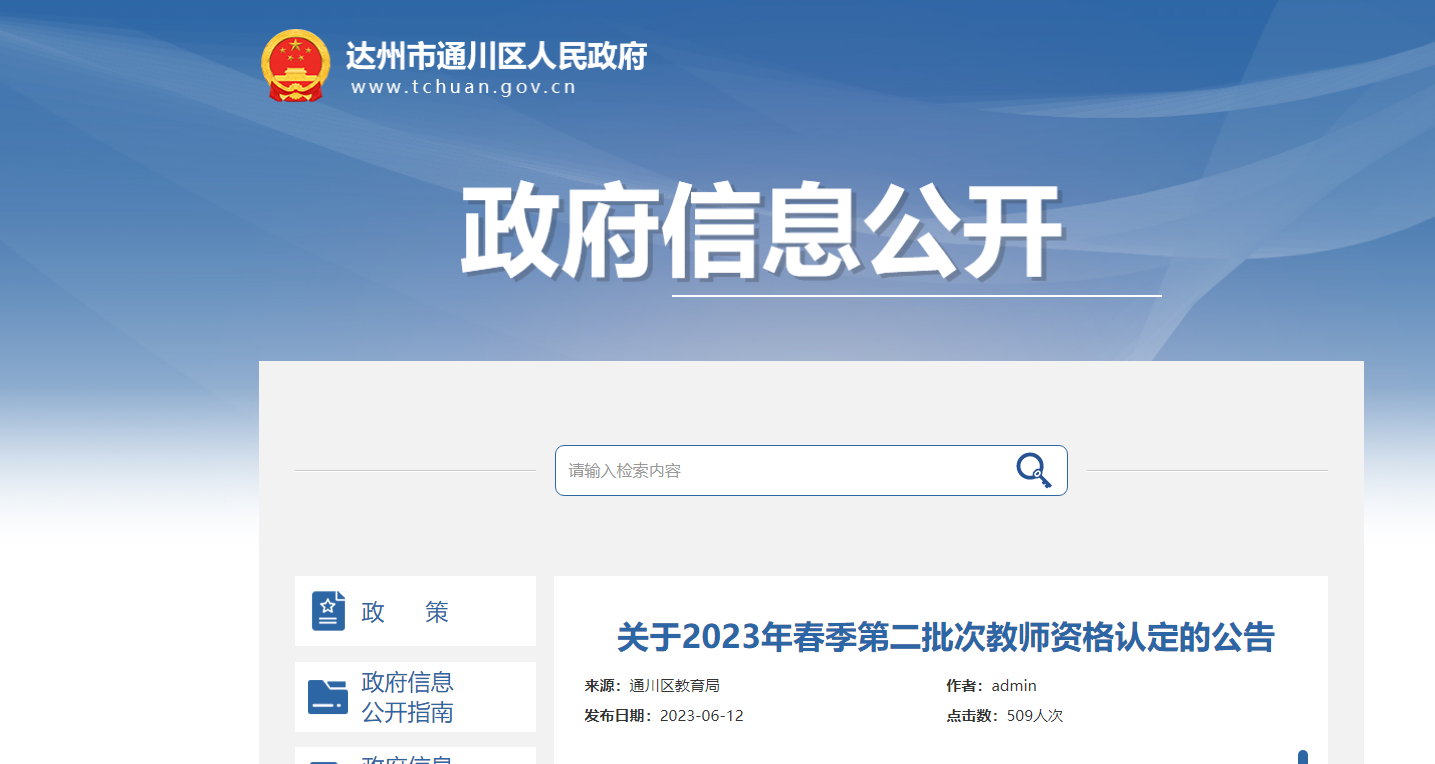Click the magnifier search icon
This screenshot has height=764, width=1435.
1034,470
